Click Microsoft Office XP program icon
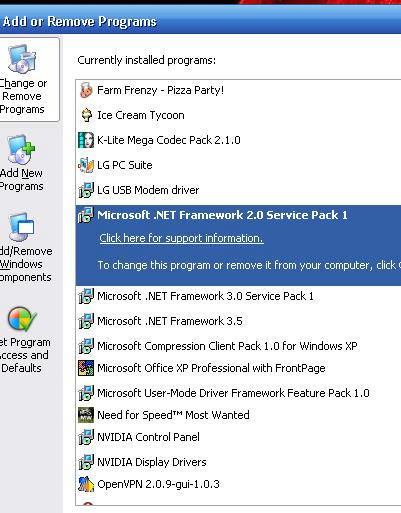The height and width of the screenshot is (513, 401). pos(86,368)
